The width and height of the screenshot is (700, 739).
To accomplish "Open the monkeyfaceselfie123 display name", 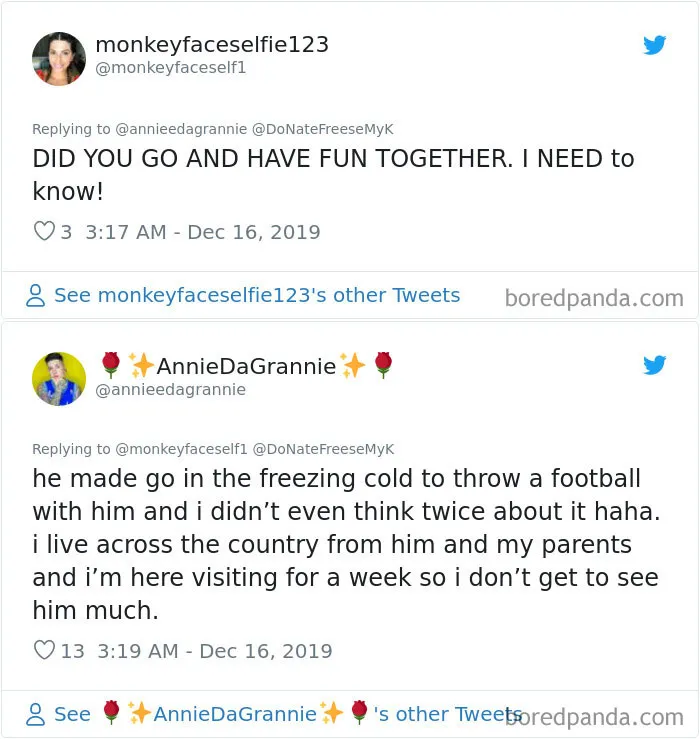I will point(212,45).
